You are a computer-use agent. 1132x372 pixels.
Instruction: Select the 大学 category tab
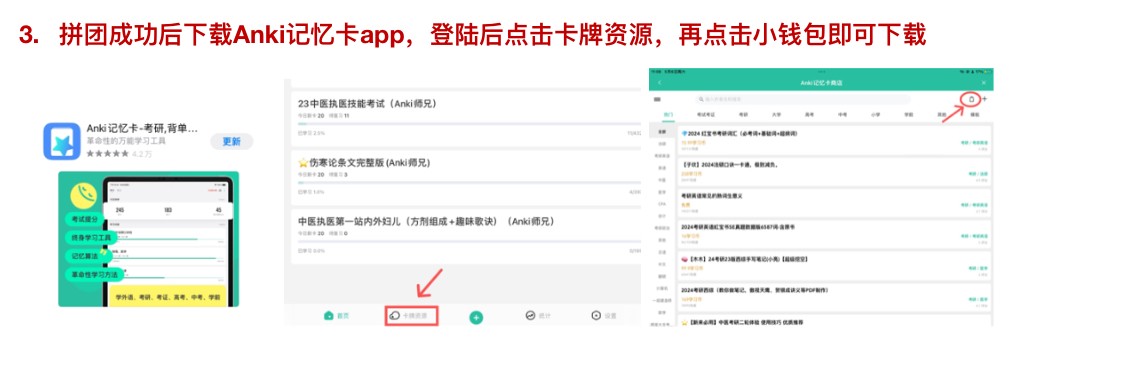click(x=776, y=115)
